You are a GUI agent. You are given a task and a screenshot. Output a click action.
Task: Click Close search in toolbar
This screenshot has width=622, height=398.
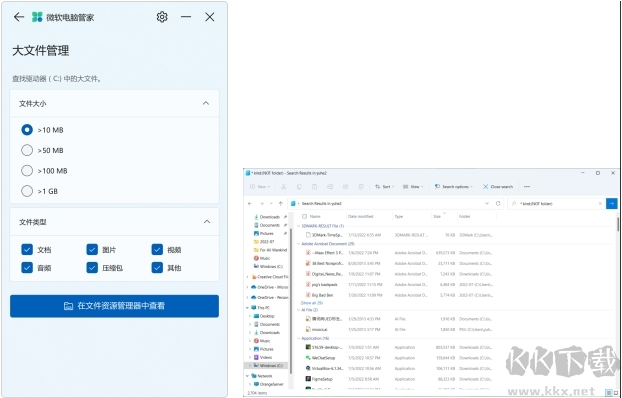[x=498, y=187]
